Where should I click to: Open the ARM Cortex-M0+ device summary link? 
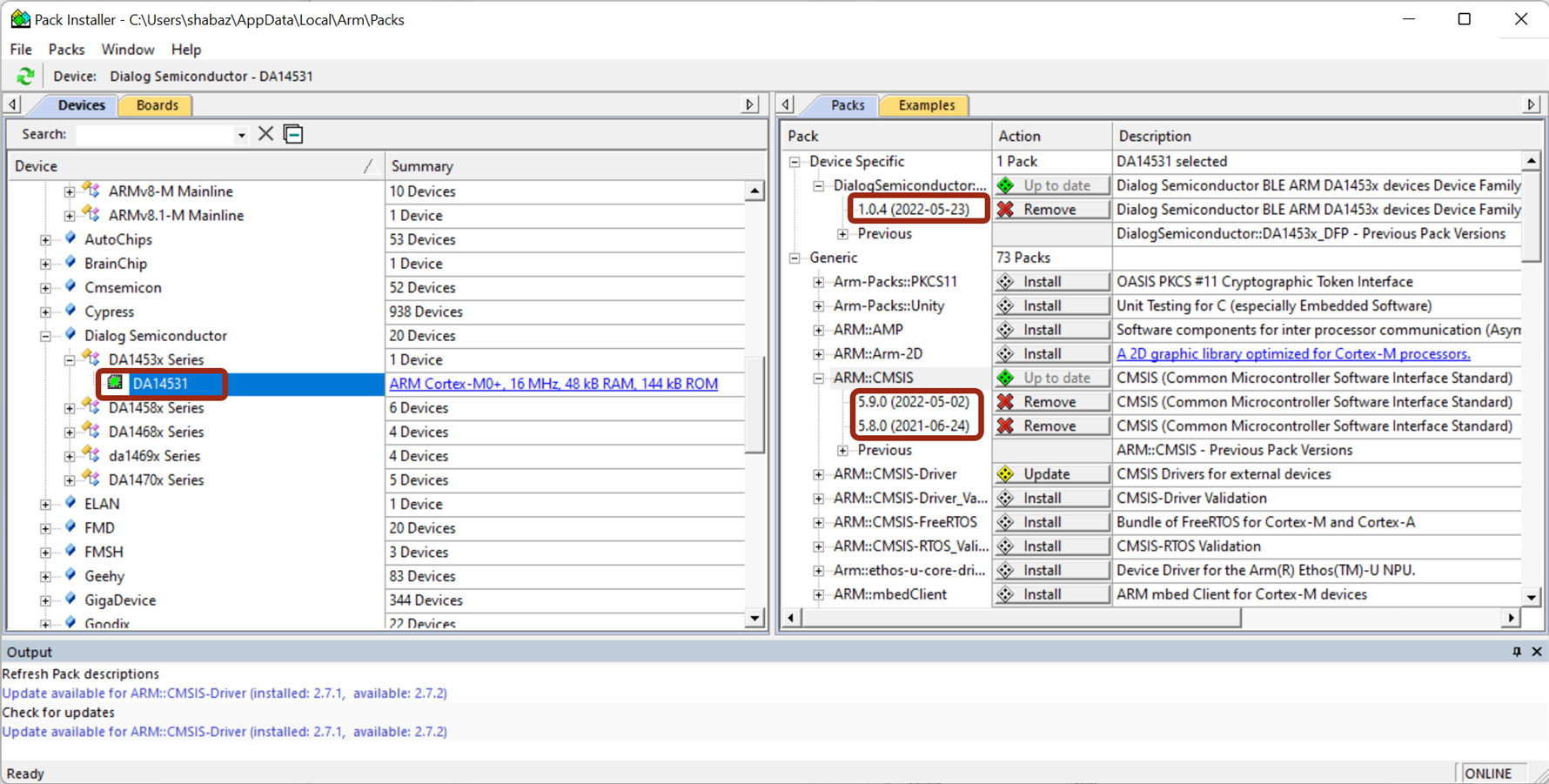click(553, 384)
